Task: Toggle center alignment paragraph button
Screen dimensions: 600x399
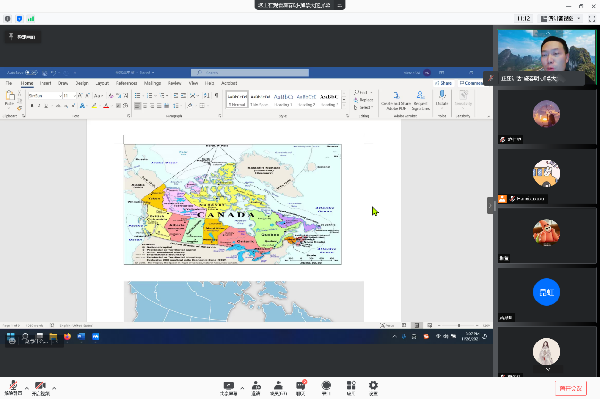Action: (x=145, y=106)
